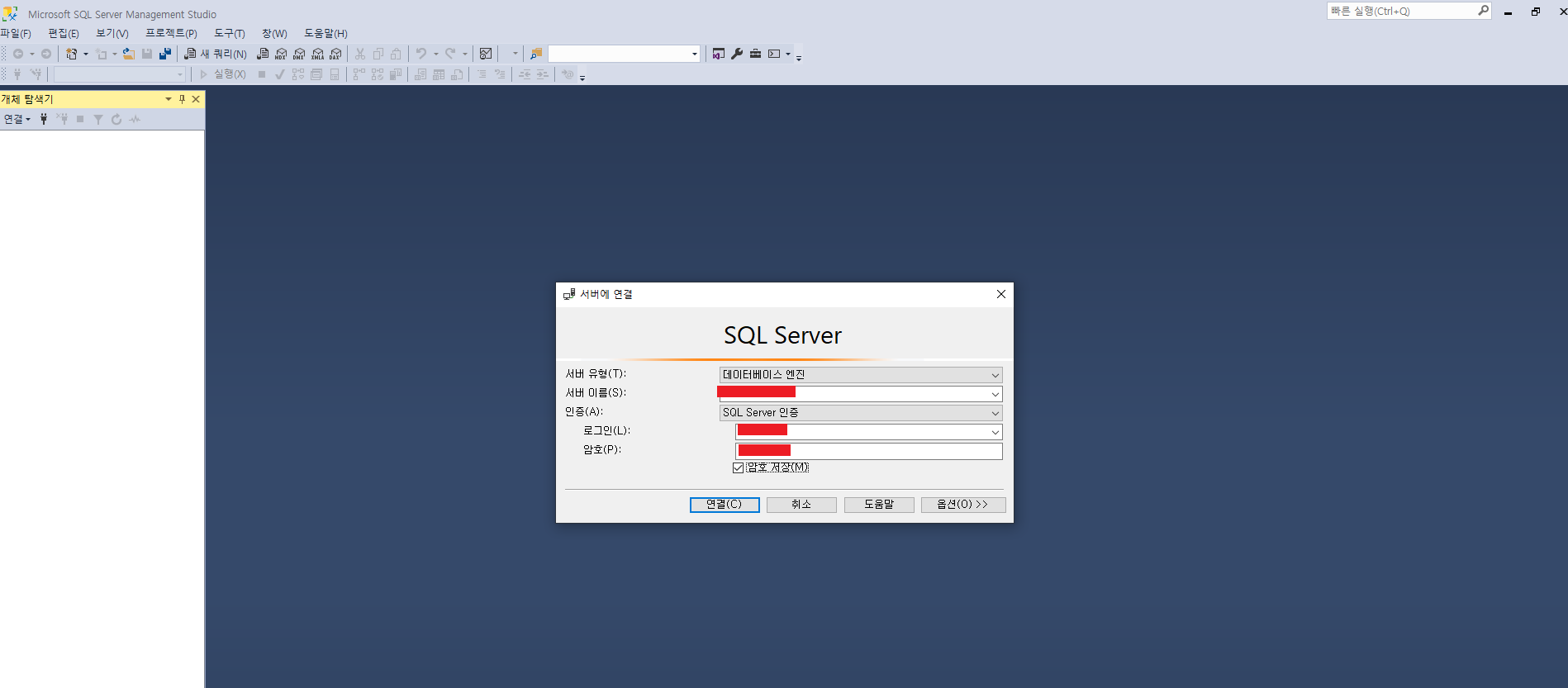Image resolution: width=1568 pixels, height=688 pixels.
Task: Click the Toolbox briefcase icon
Action: (755, 54)
